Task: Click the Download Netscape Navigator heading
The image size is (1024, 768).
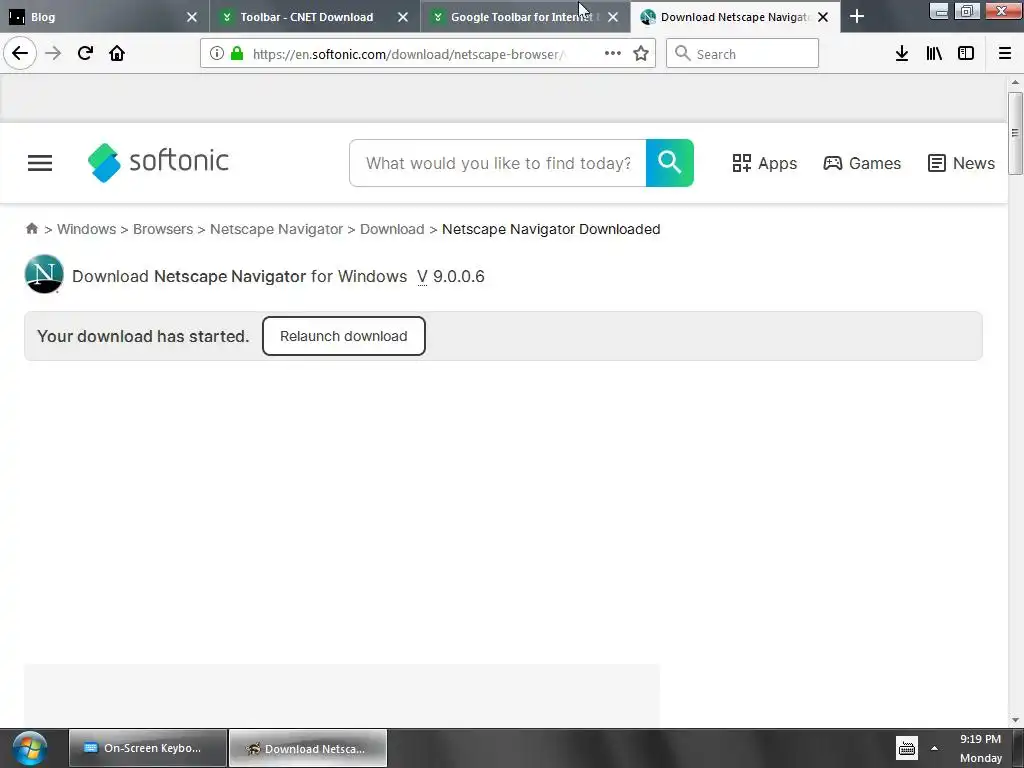Action: [240, 277]
